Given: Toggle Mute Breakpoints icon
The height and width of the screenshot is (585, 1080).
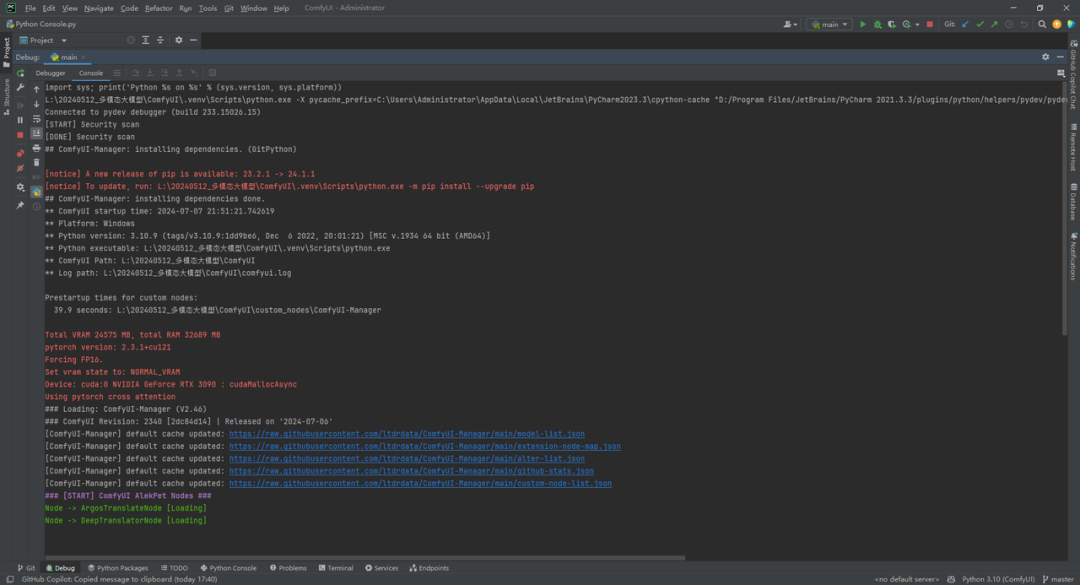Looking at the screenshot, I should click(20, 168).
